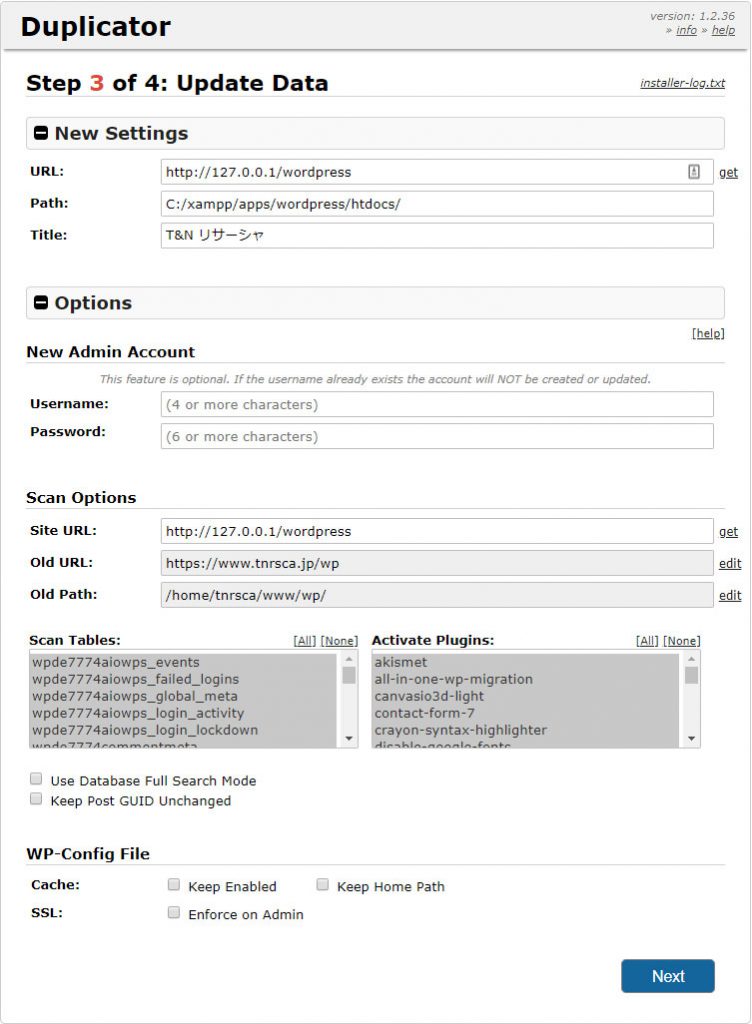
Task: Click the Old Path field
Action: click(x=437, y=595)
